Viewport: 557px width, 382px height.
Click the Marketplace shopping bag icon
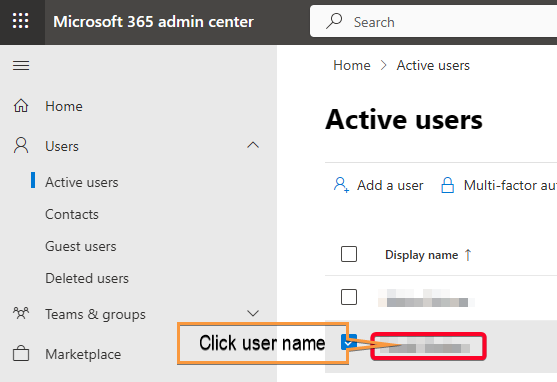point(21,354)
